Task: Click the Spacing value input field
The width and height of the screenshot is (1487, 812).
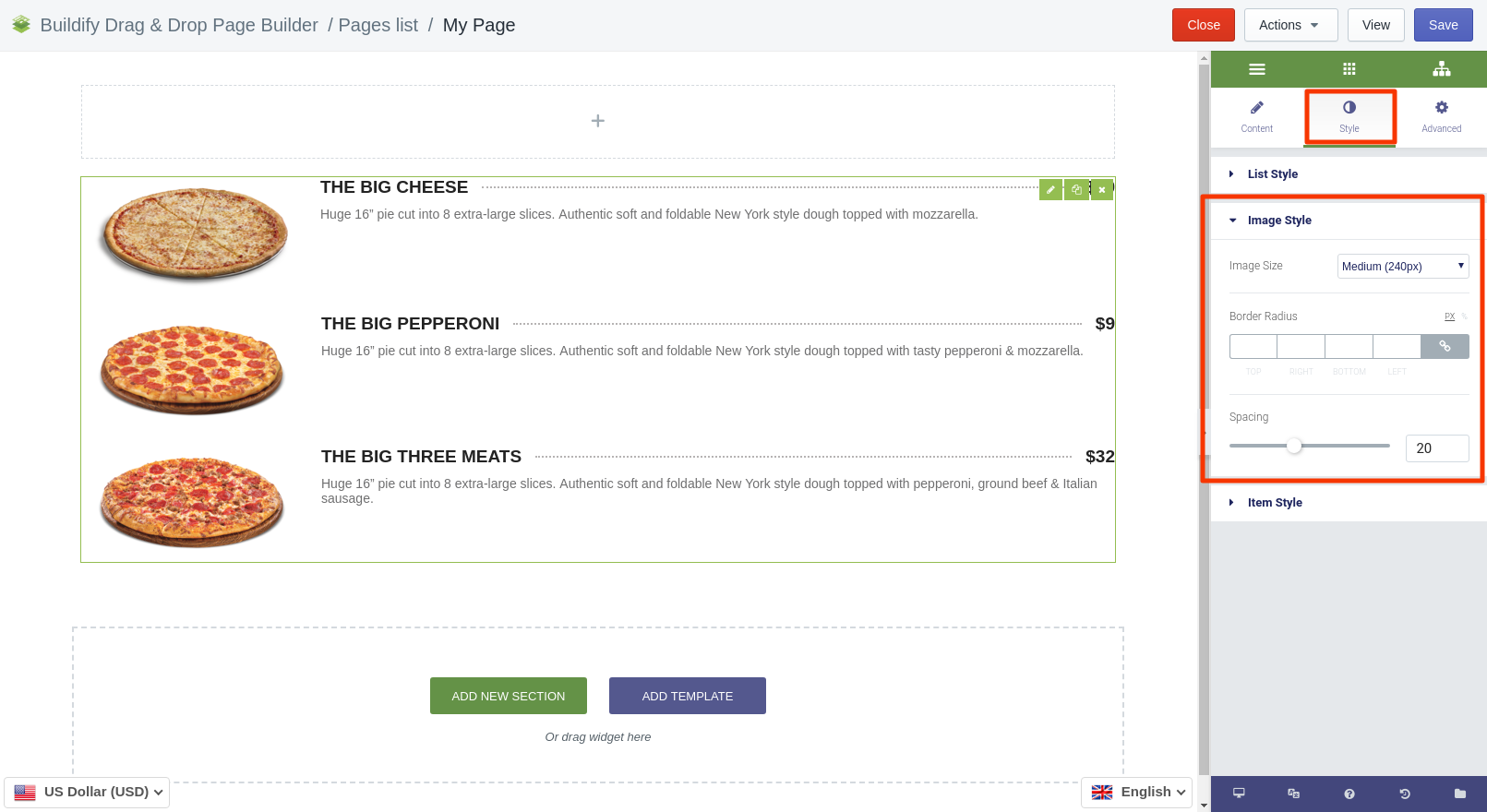Action: coord(1437,448)
